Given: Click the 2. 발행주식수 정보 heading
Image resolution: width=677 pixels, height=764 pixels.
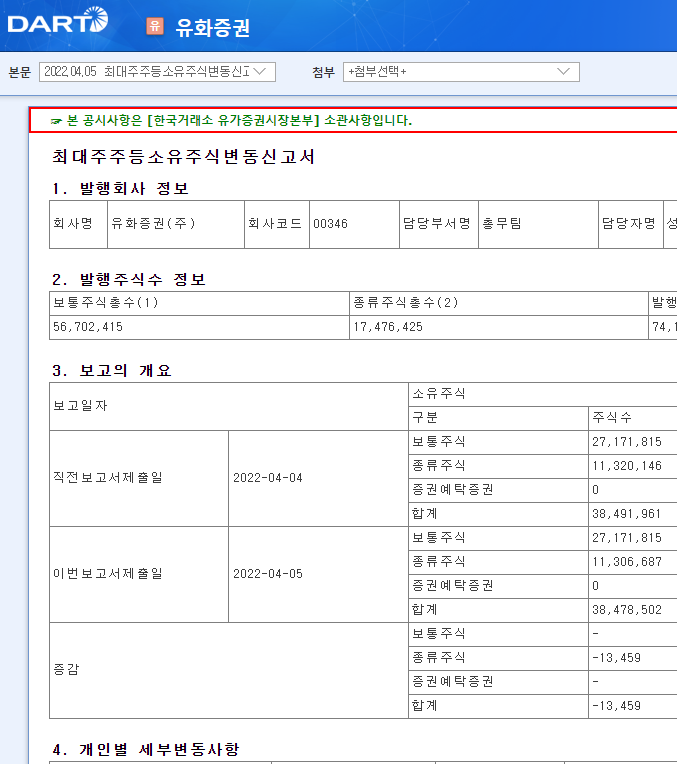Looking at the screenshot, I should tap(129, 280).
